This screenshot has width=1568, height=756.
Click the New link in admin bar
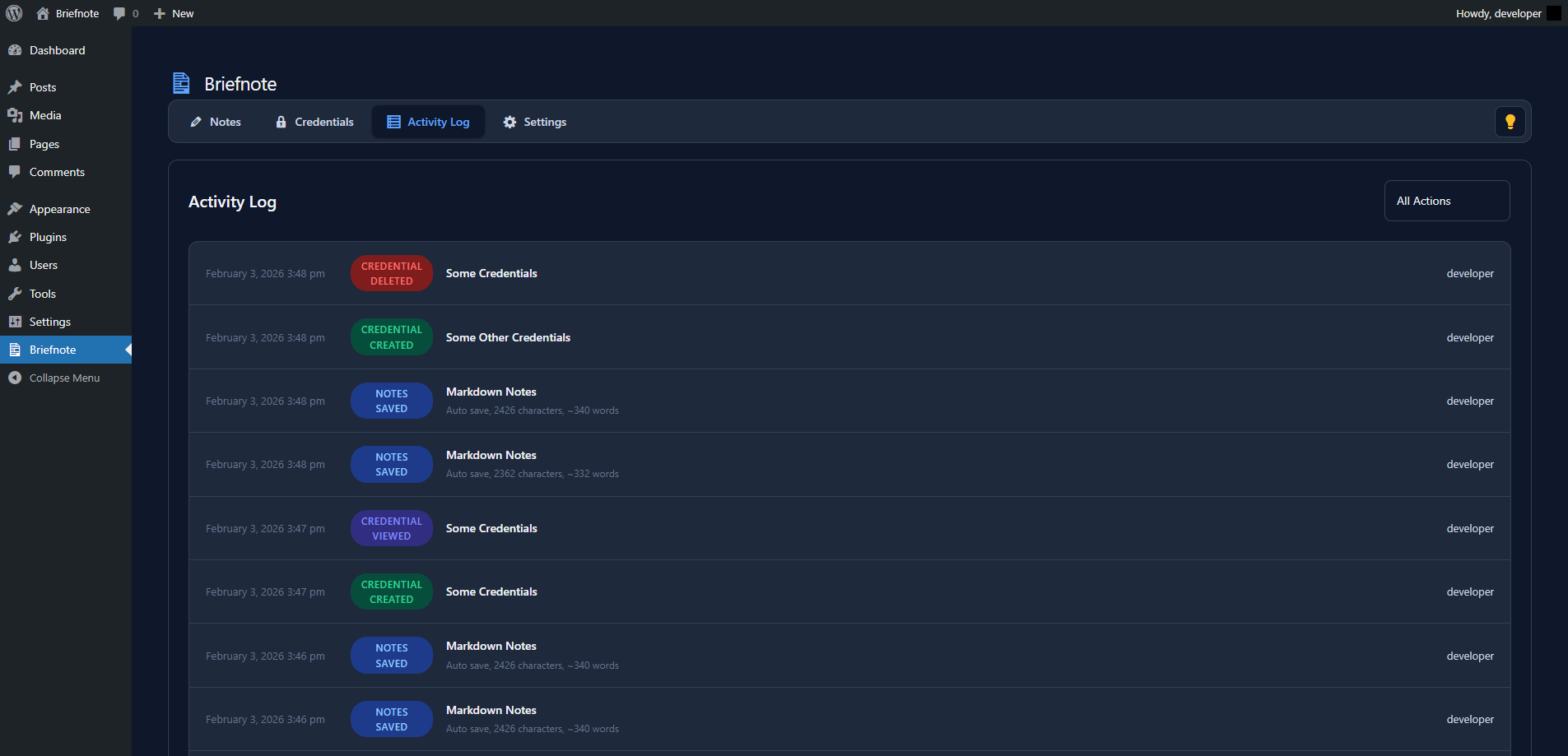tap(183, 14)
